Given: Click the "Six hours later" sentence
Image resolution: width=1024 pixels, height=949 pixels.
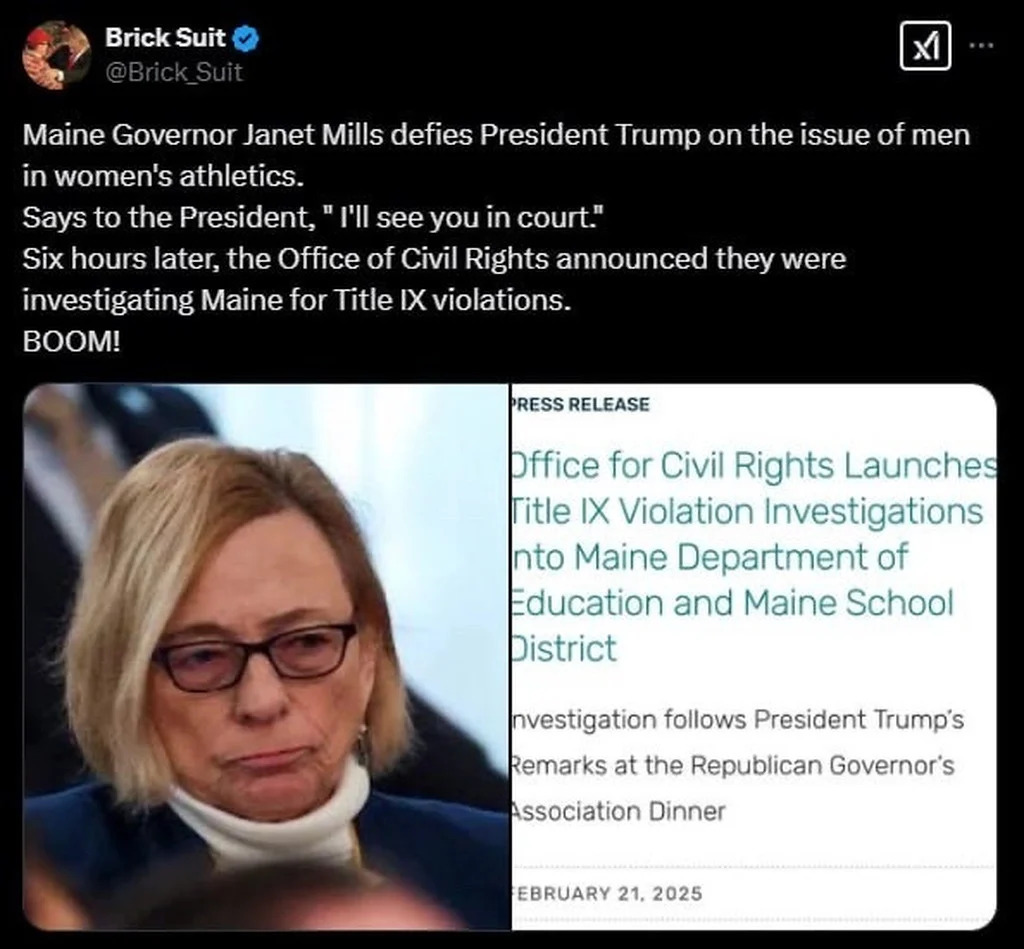Looking at the screenshot, I should click(434, 259).
